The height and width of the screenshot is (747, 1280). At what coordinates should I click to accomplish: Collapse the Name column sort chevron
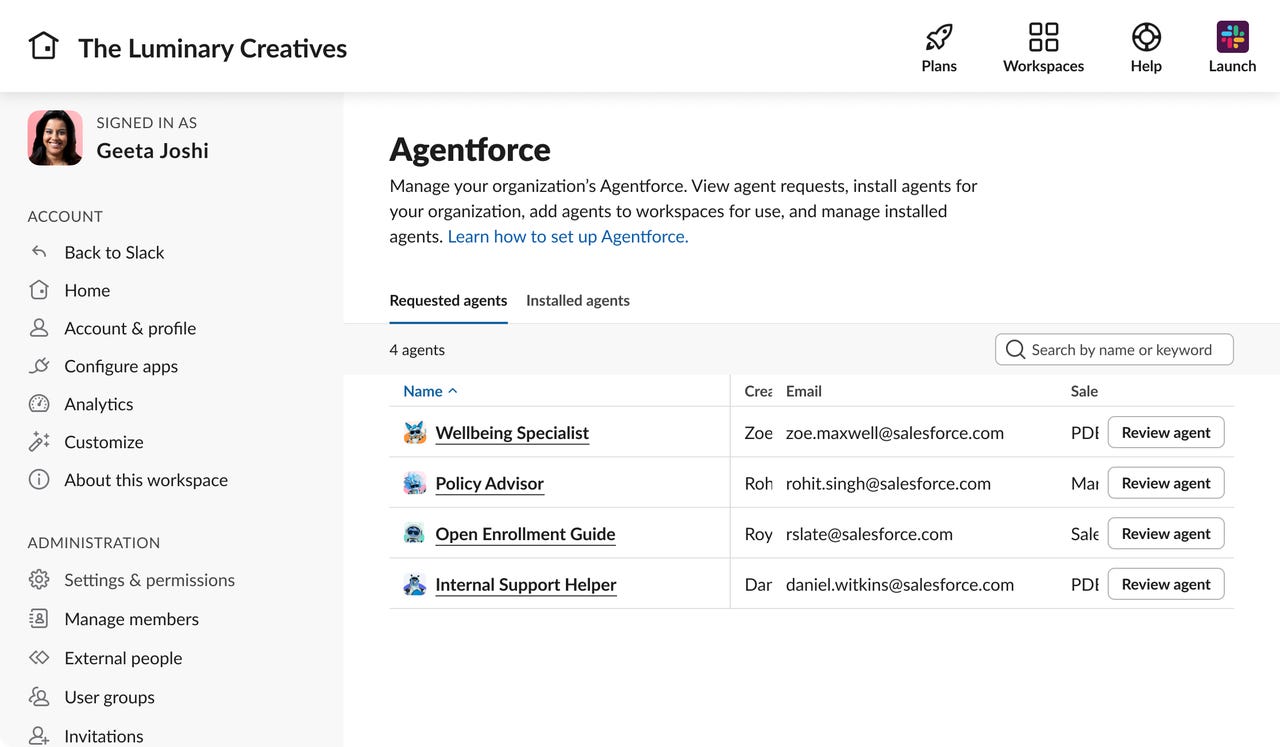tap(452, 390)
